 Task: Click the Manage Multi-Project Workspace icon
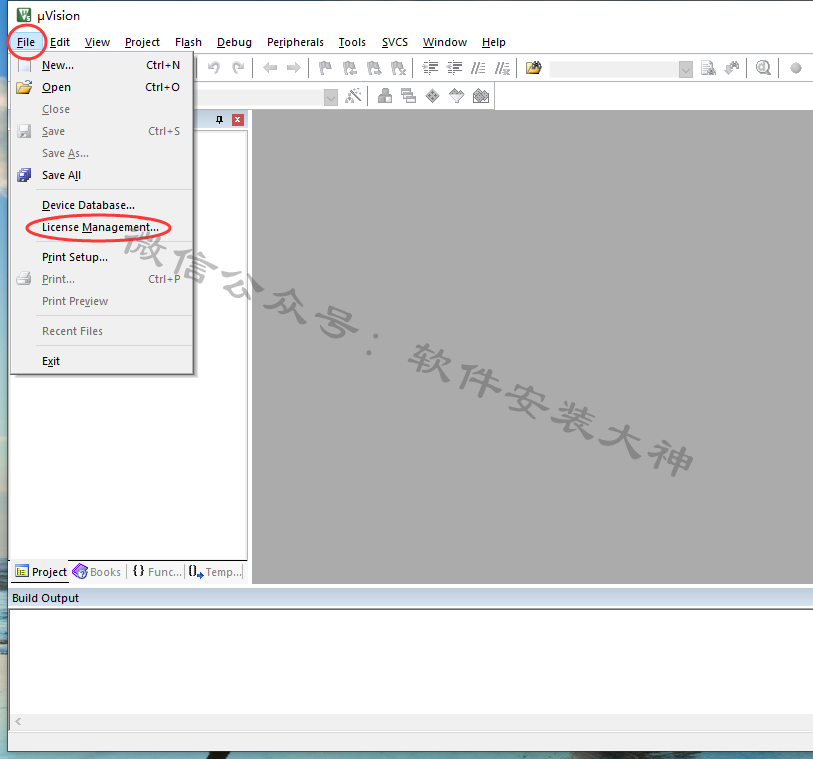tap(409, 96)
